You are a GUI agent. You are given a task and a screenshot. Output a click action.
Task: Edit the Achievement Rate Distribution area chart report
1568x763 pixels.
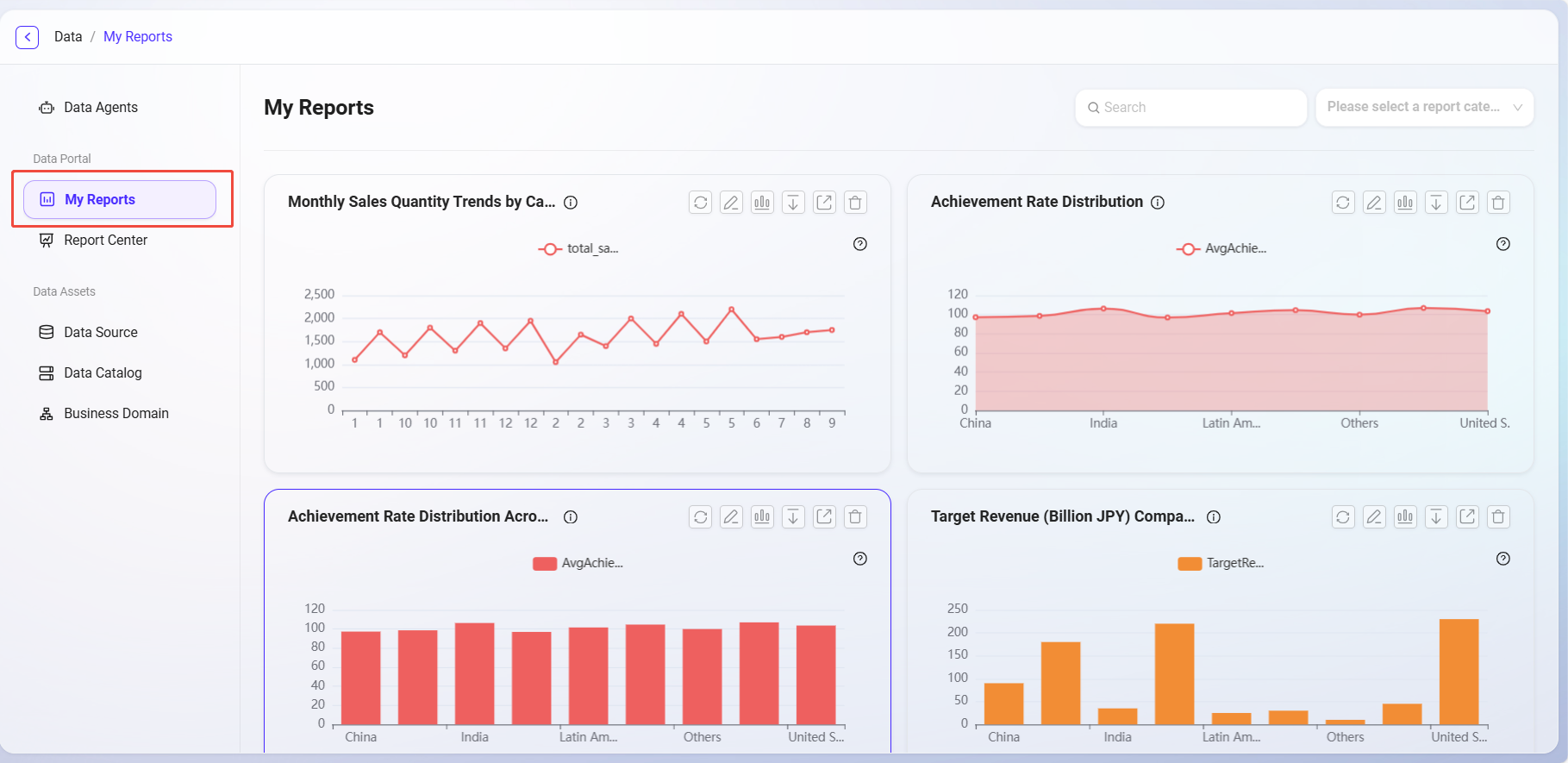click(1374, 203)
